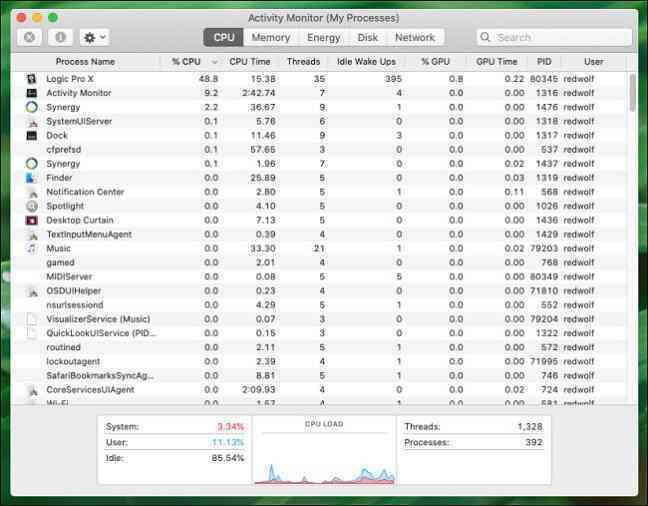Screen dimensions: 648x506
Task: Select the gamed process row
Action: click(320, 263)
